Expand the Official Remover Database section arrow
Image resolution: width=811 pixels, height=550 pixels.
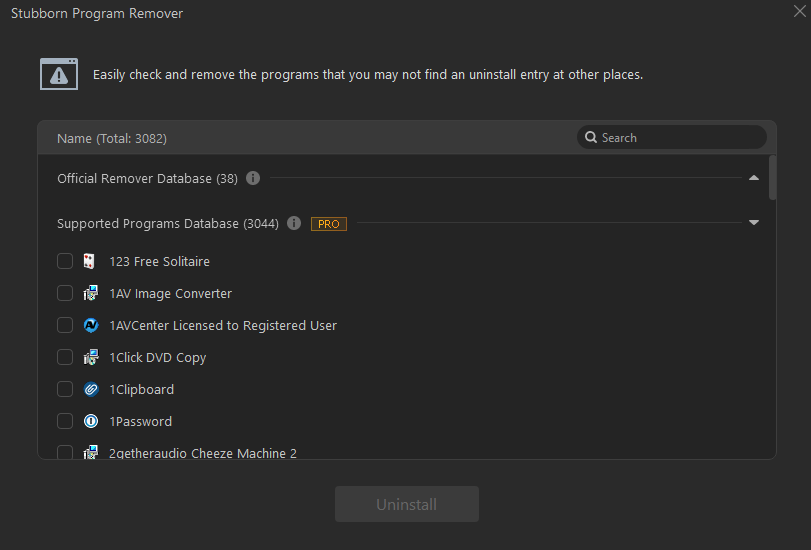click(754, 178)
